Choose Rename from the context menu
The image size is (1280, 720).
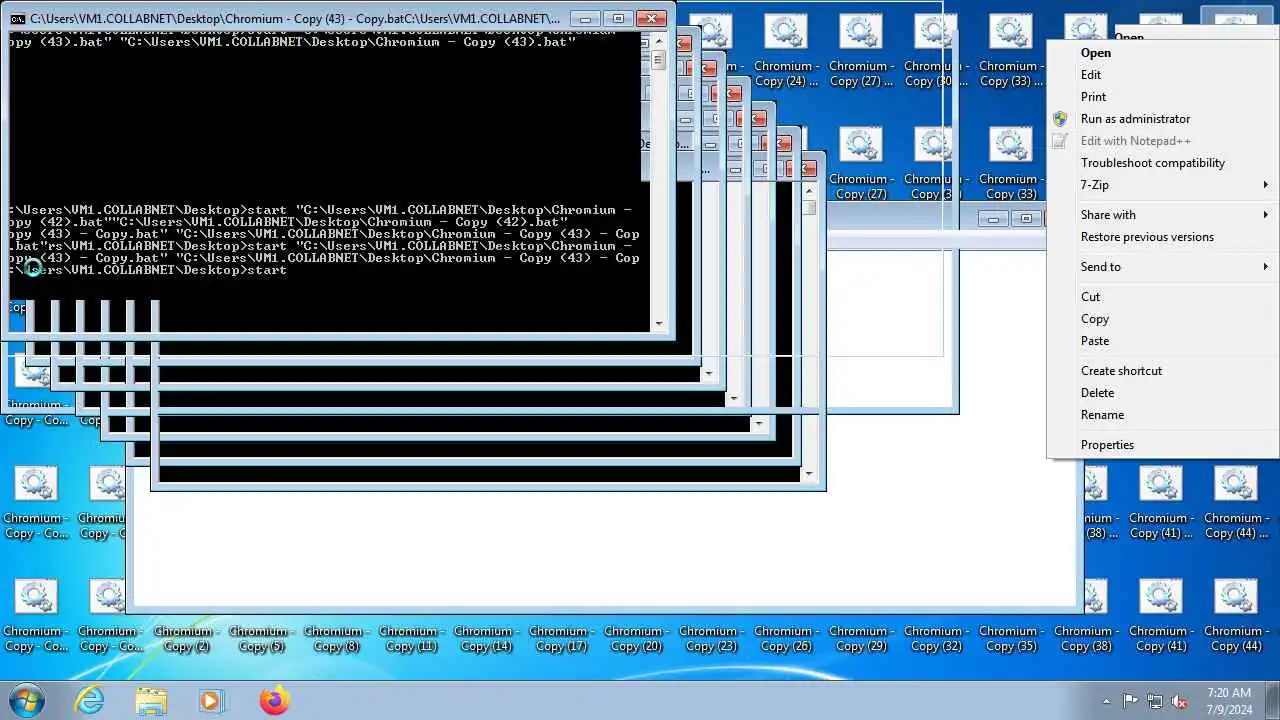click(1163, 415)
